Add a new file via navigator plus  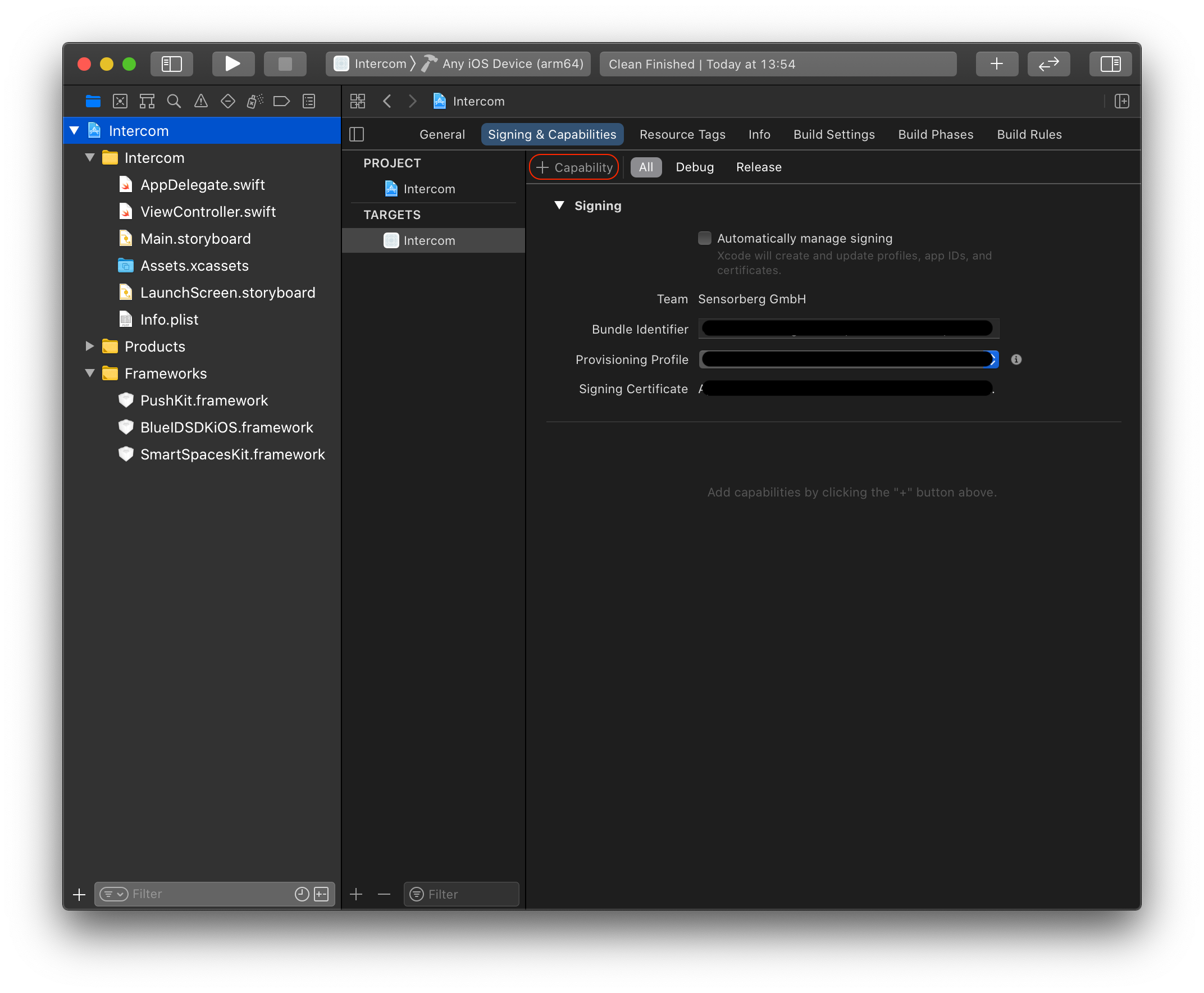coord(80,894)
